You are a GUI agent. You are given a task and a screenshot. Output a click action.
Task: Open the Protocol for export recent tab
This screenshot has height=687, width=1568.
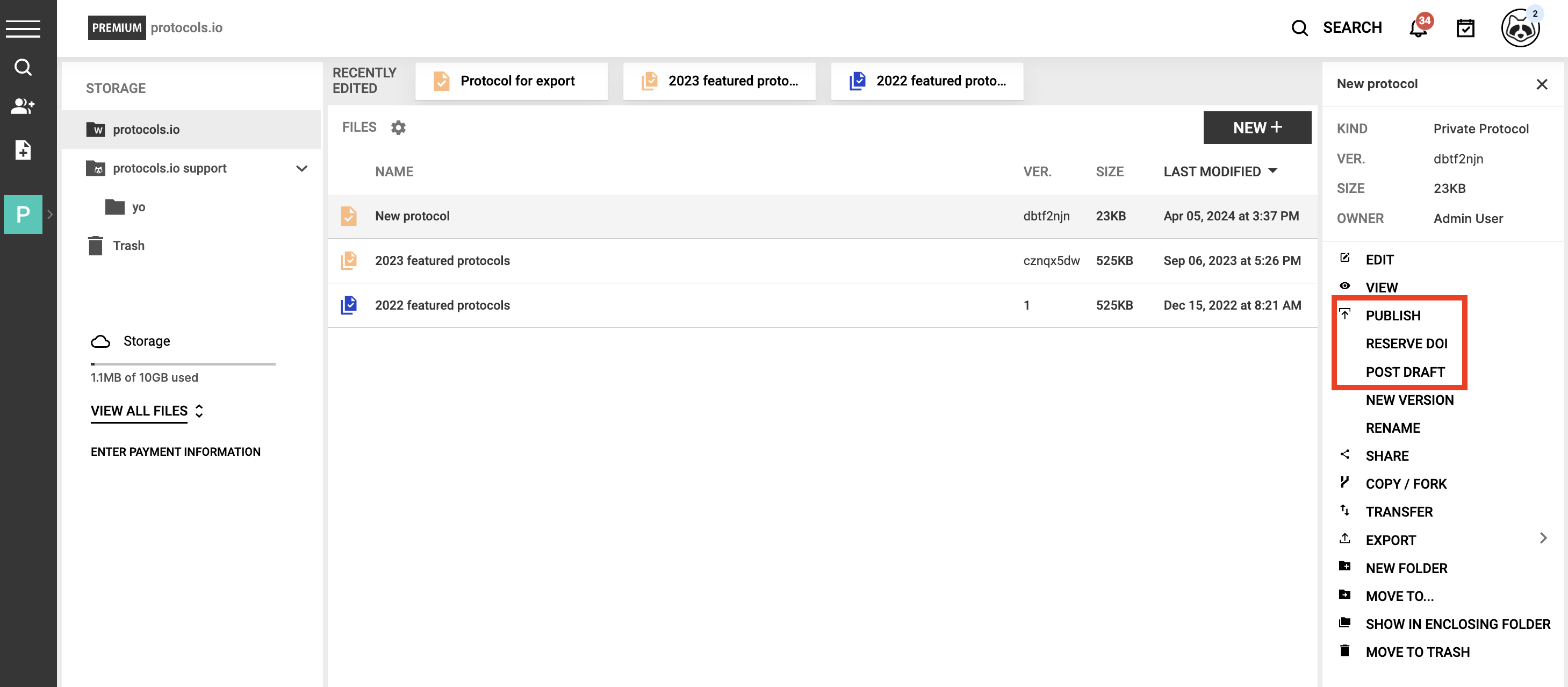pyautogui.click(x=512, y=81)
